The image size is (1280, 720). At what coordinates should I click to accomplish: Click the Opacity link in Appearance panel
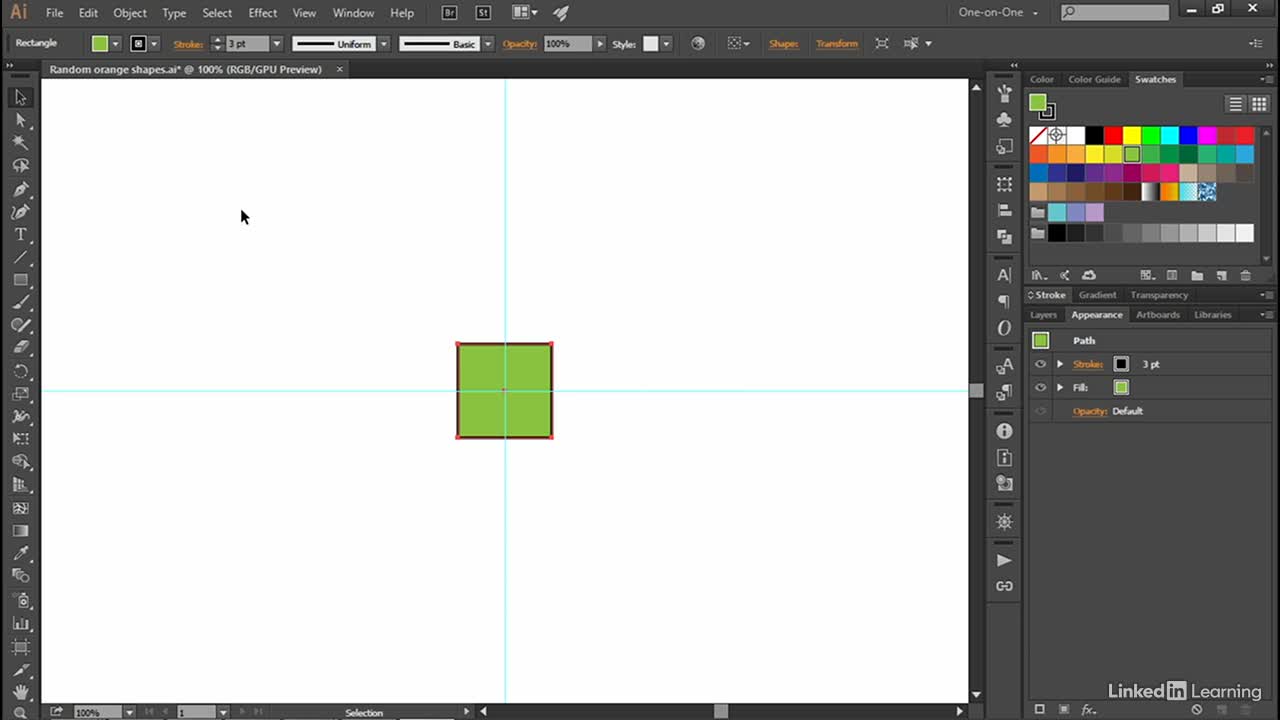point(1090,411)
